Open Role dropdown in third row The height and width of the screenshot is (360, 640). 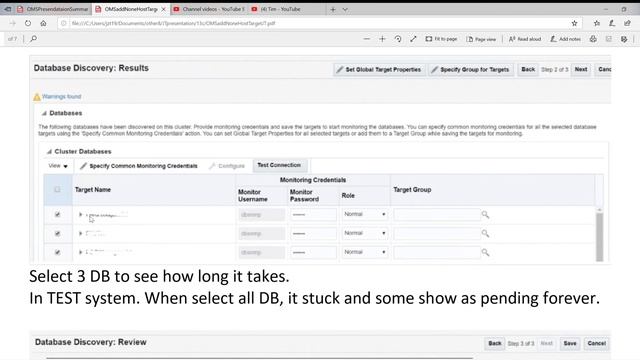coord(364,252)
